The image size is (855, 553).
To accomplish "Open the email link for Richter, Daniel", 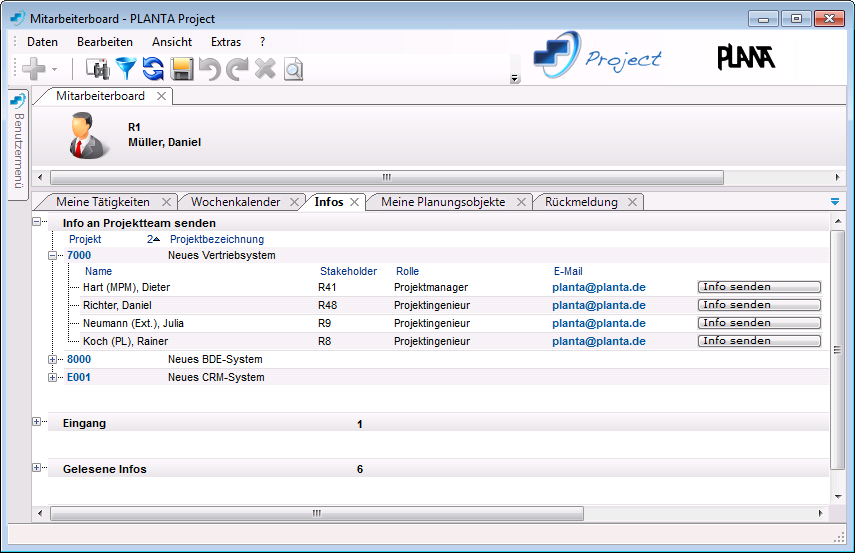I will tap(598, 305).
